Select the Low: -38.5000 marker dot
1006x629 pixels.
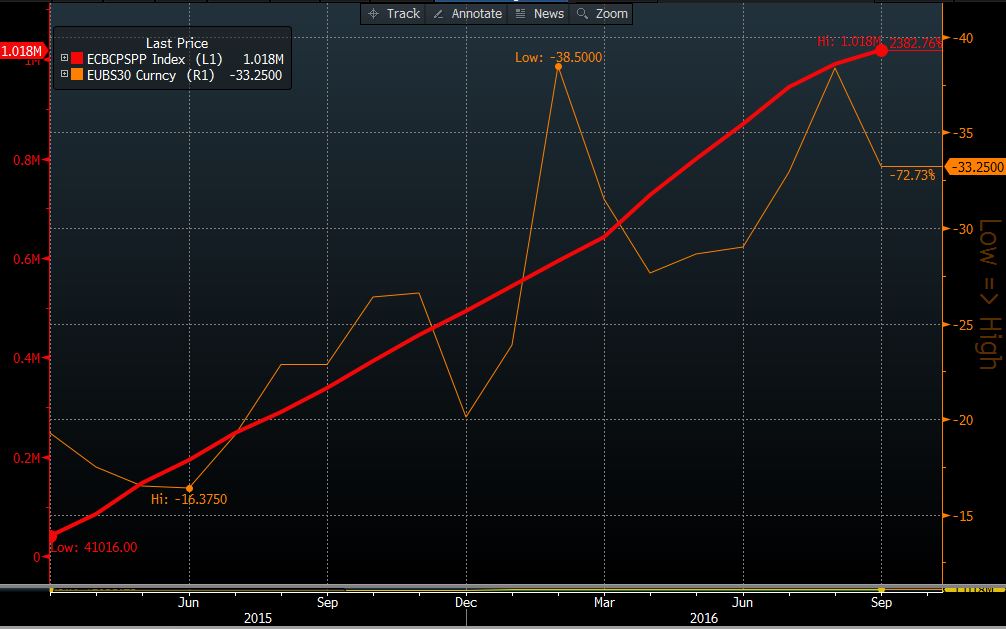[558, 67]
